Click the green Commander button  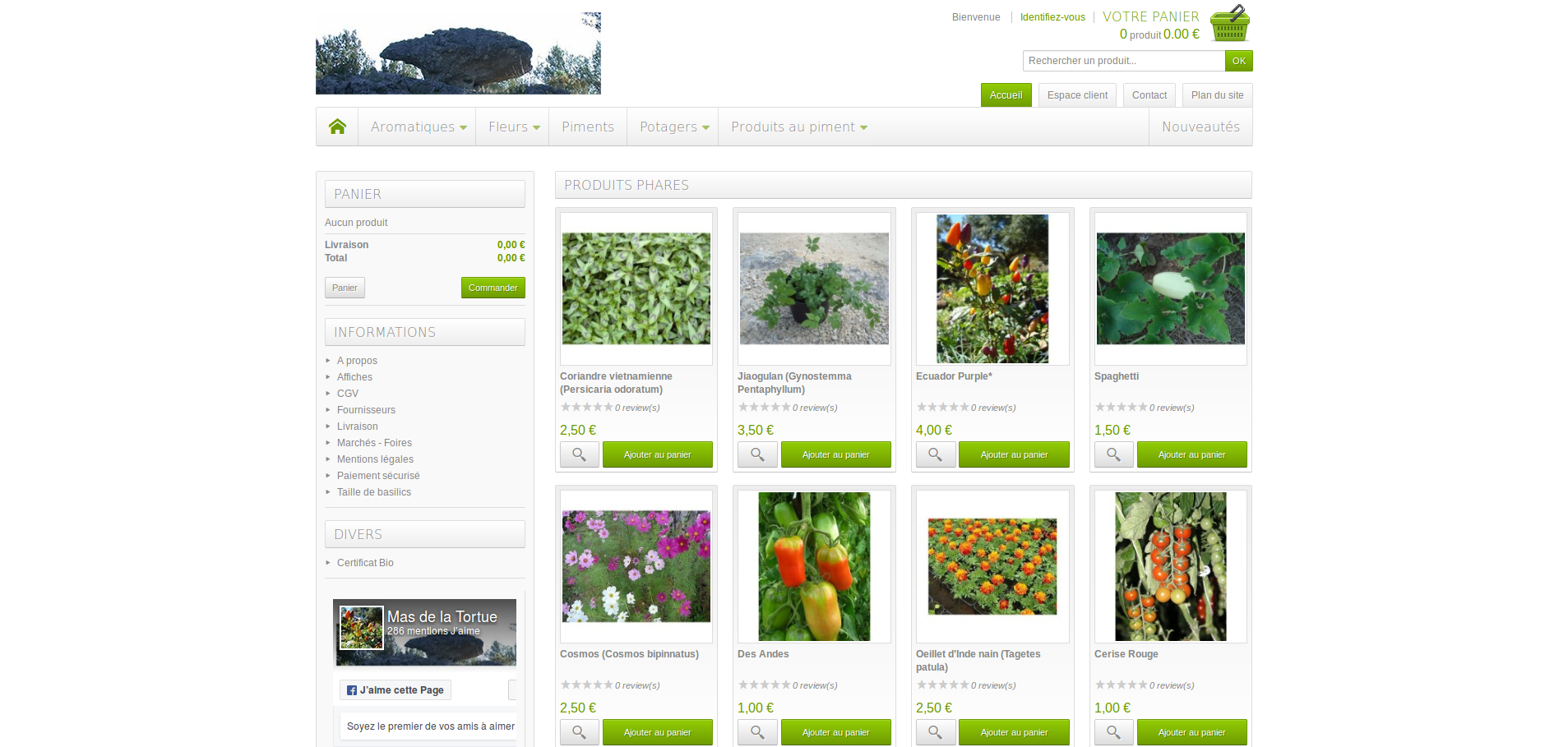point(493,288)
